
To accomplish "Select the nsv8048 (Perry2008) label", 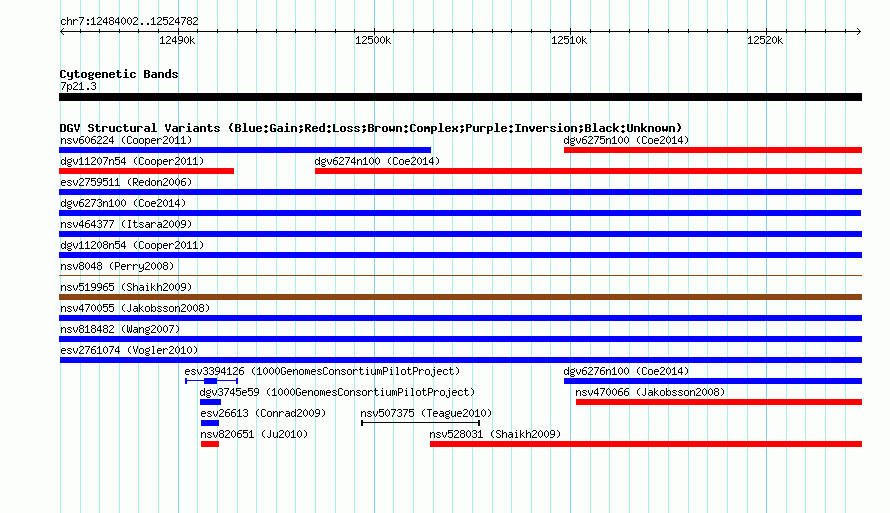I will (117, 266).
